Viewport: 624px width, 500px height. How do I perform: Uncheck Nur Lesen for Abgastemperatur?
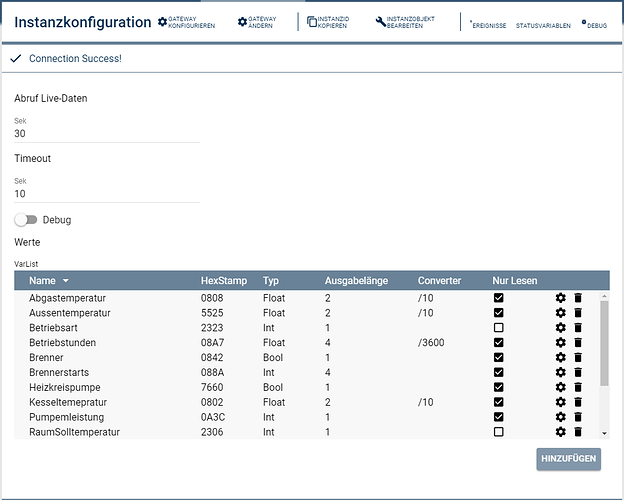coord(498,298)
